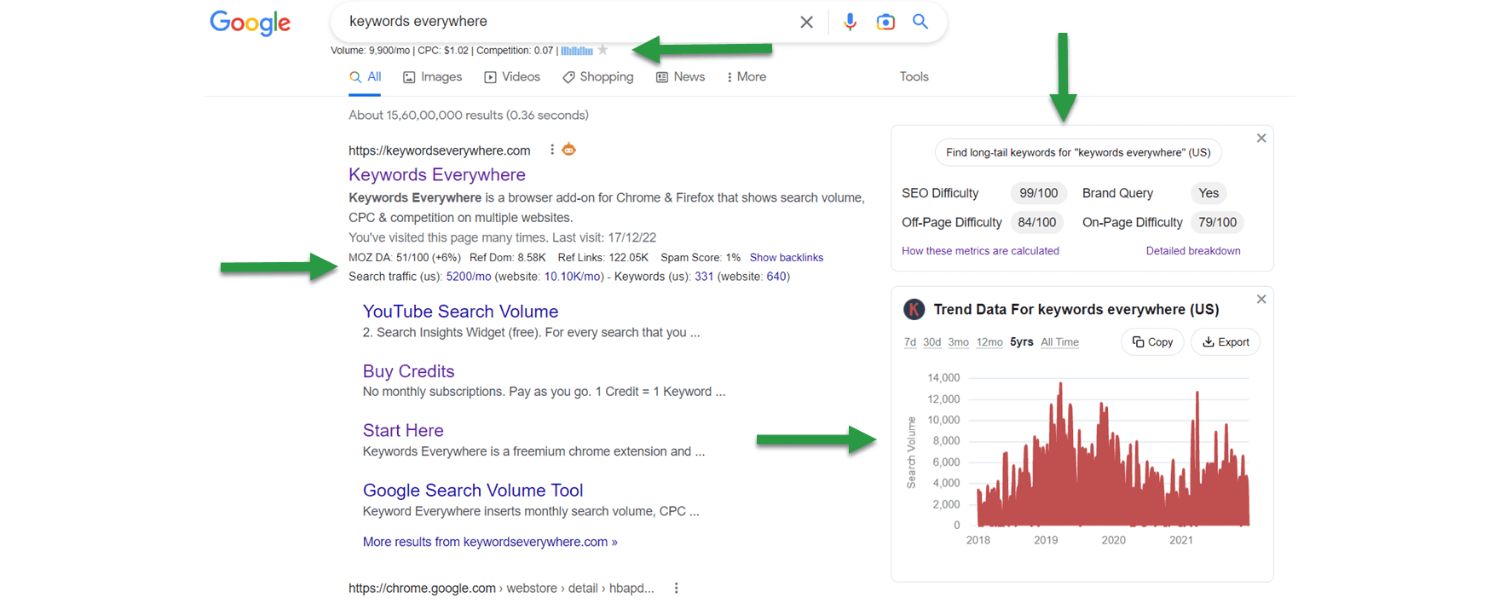Switch to the News tab

point(680,76)
